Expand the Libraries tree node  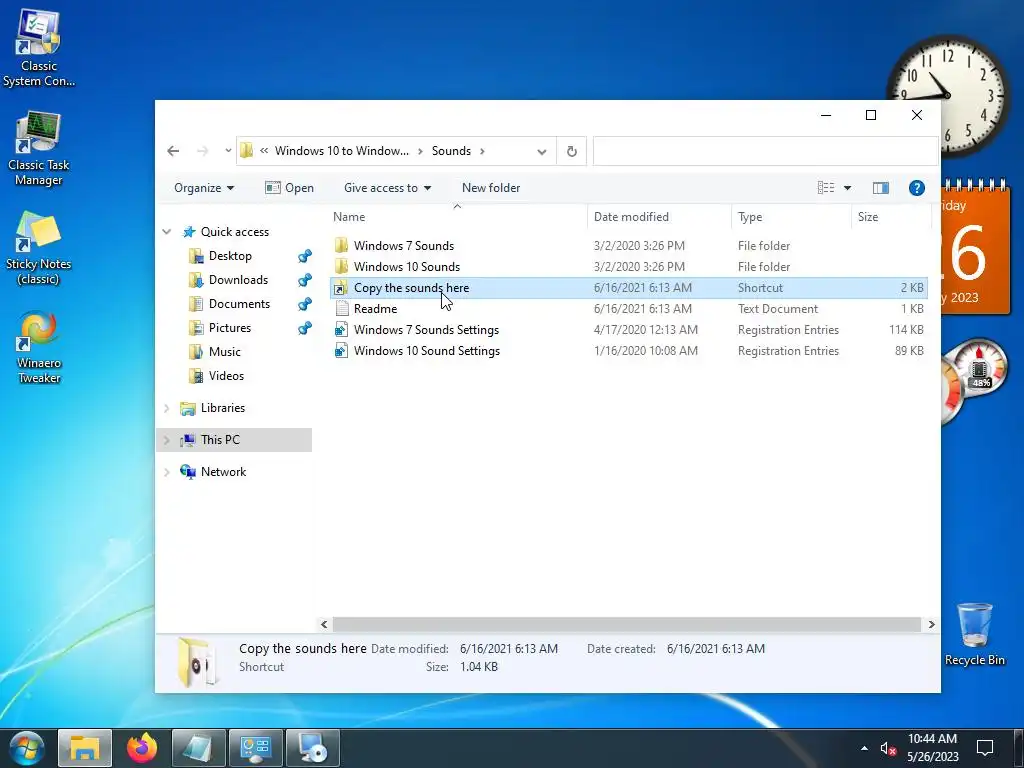pyautogui.click(x=167, y=408)
